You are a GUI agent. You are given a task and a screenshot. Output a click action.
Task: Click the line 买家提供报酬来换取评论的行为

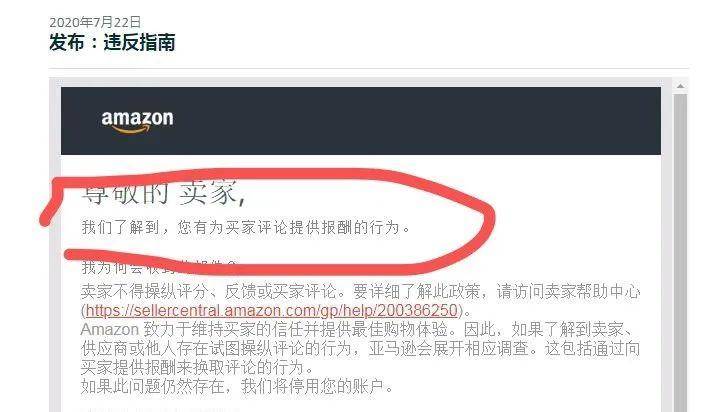[x=197, y=367]
